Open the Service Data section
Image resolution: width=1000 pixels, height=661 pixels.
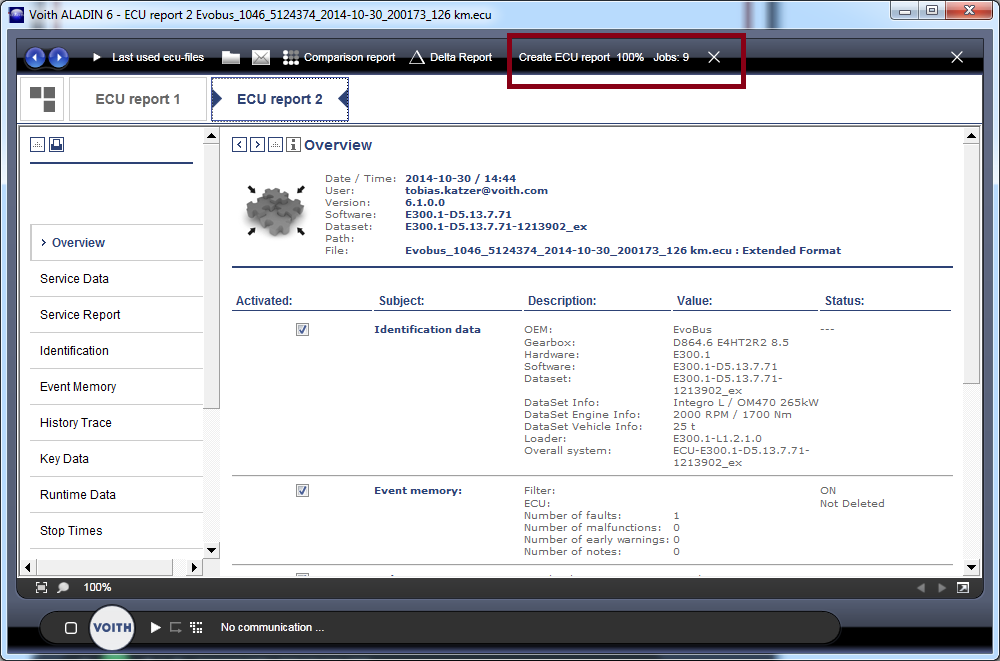point(116,279)
